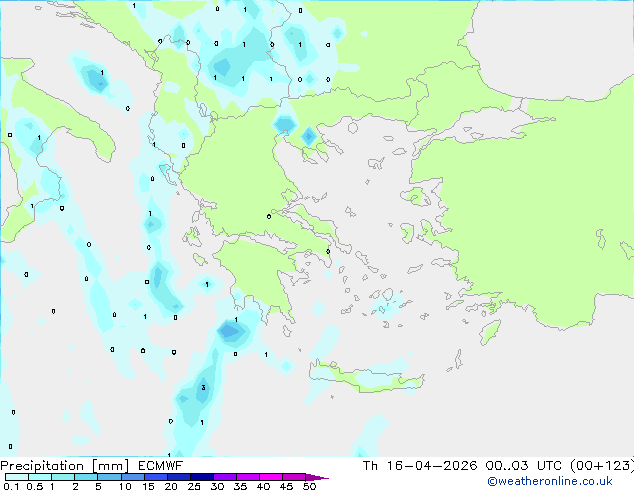Choose the 40–45 mm magenta legend swatch
Viewport: 634px width, 490px height.
point(271,477)
